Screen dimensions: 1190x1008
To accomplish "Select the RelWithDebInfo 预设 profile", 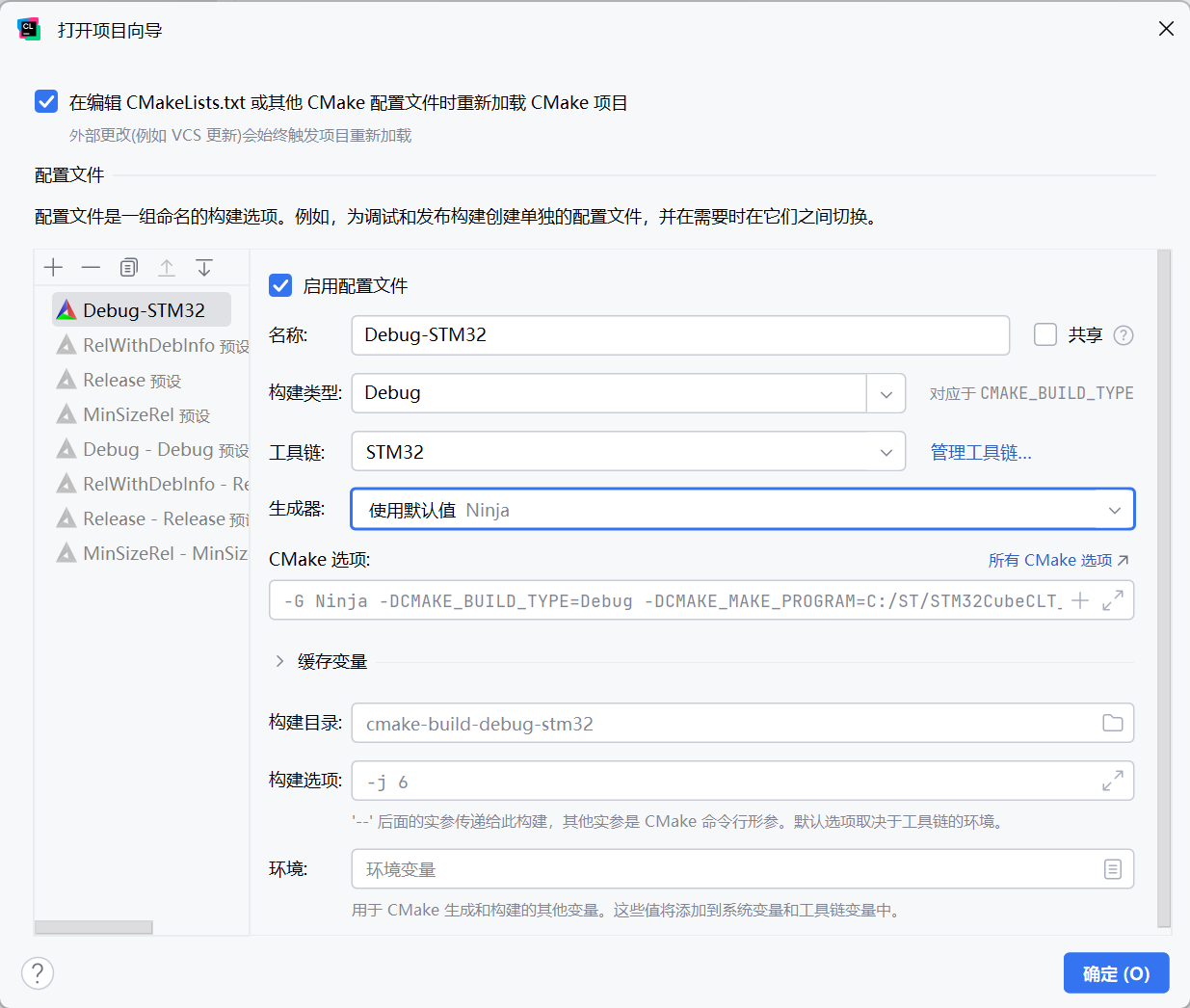I will tap(151, 345).
